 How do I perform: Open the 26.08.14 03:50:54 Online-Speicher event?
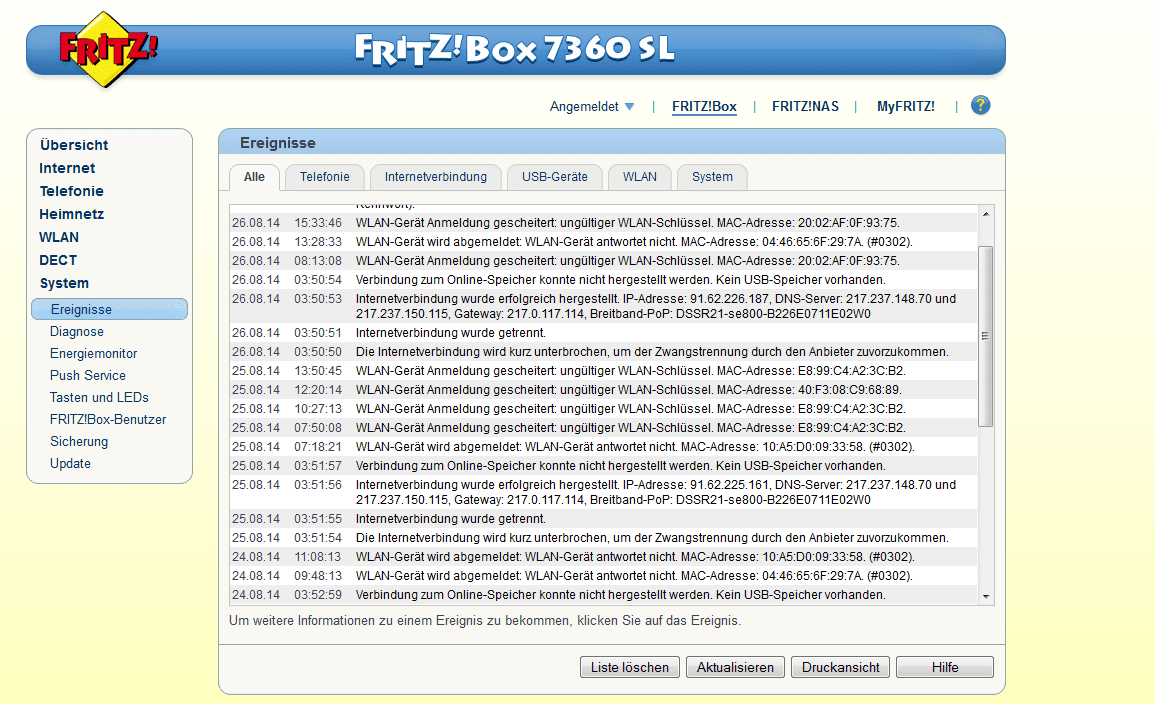pos(603,280)
